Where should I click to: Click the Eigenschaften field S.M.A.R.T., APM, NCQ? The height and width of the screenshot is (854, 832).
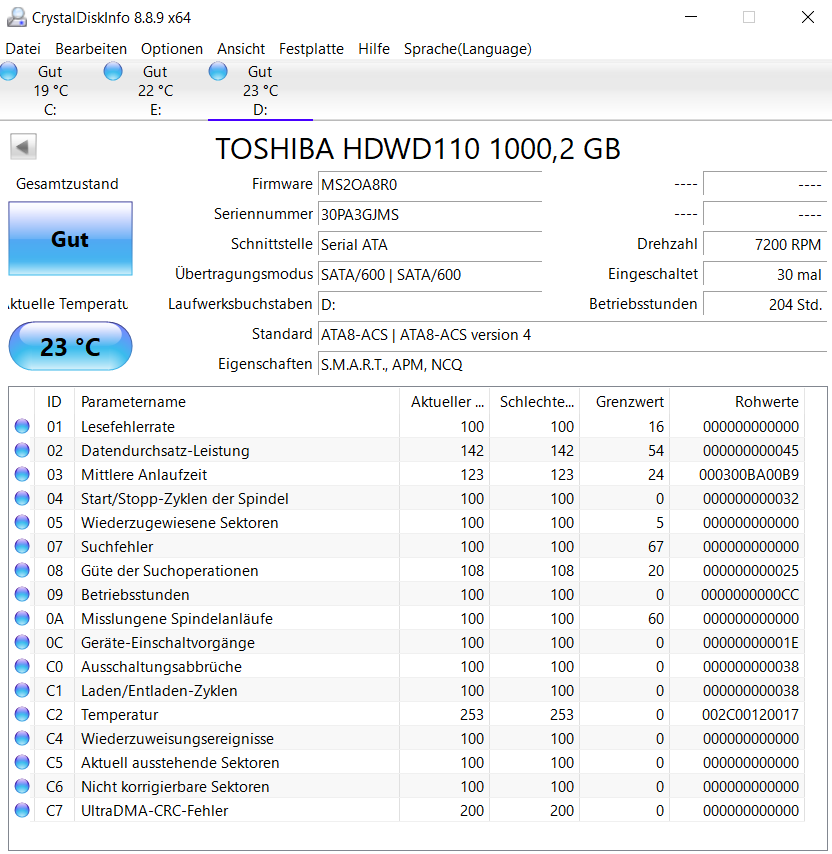click(x=572, y=364)
